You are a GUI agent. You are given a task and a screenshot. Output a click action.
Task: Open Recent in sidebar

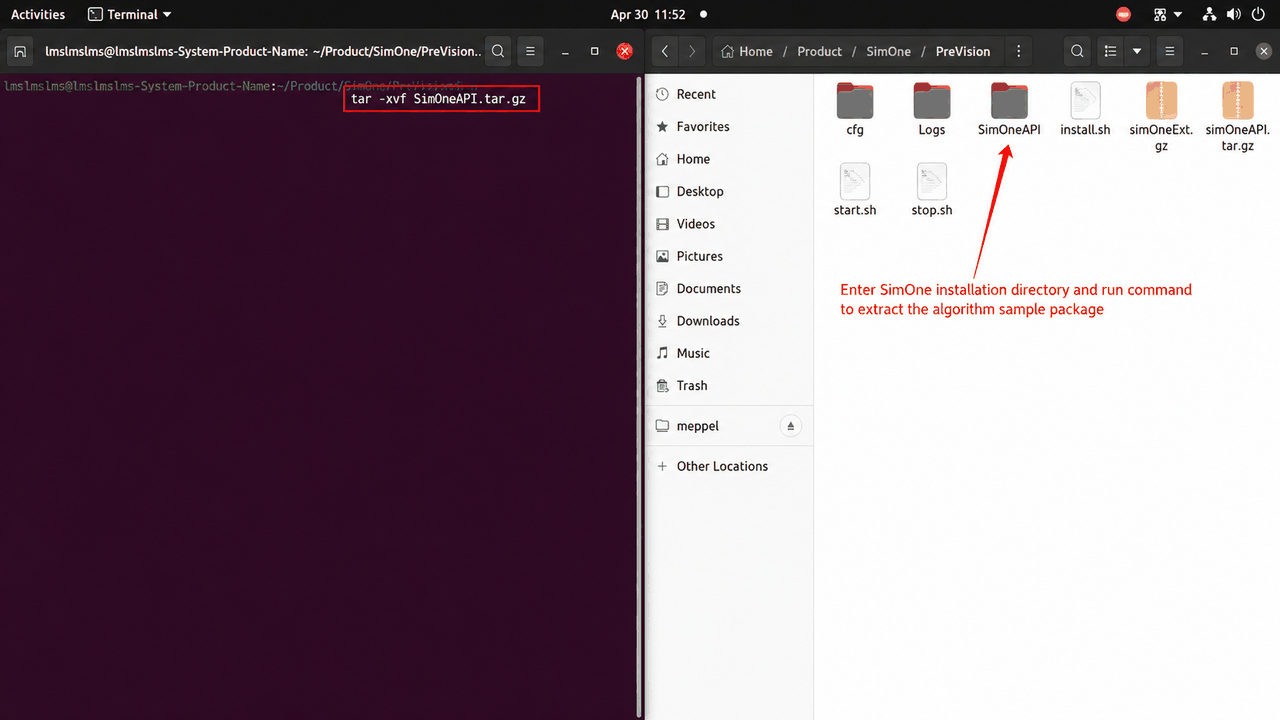[729, 94]
